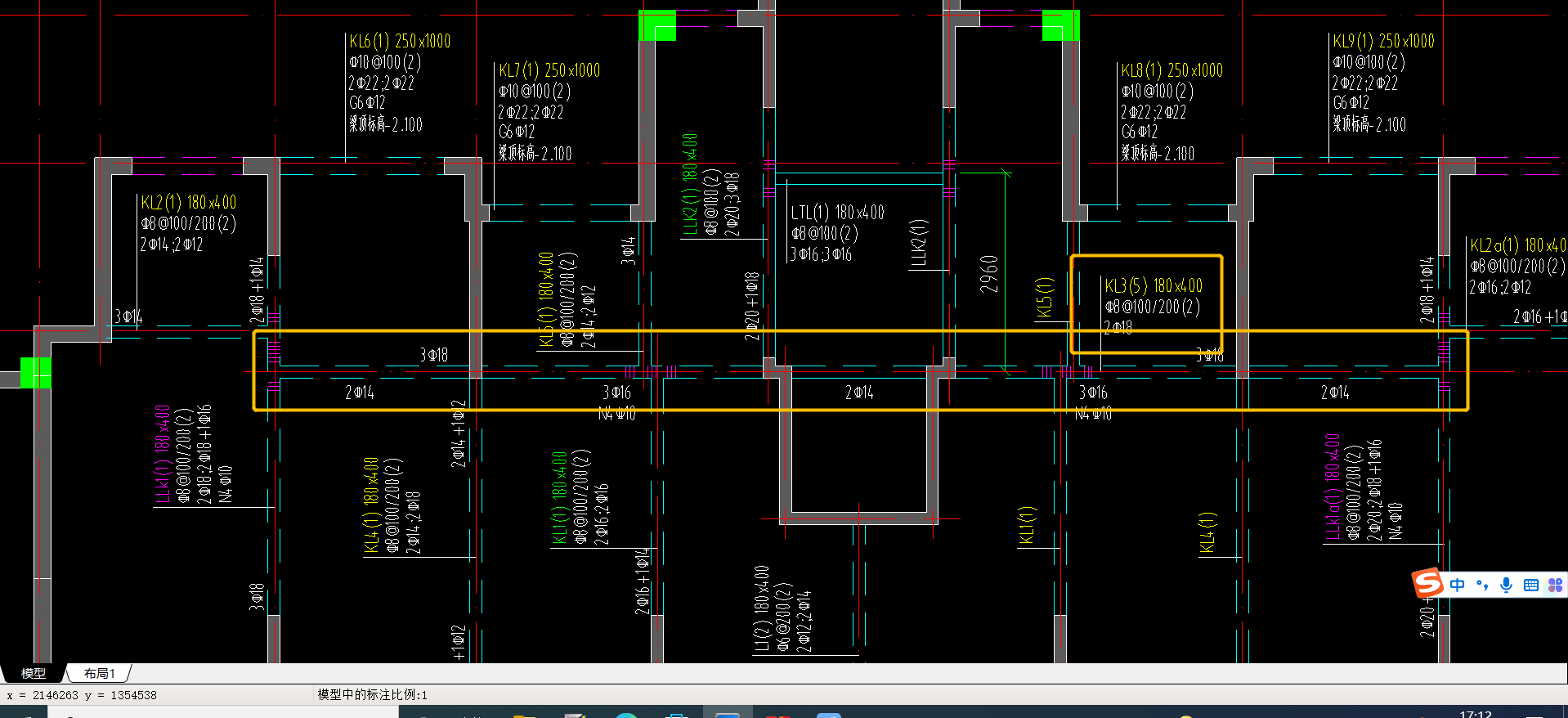Select the 2Φ16;2Φ12 text under KL2a(1)
The image size is (1568, 718).
(x=1500, y=287)
